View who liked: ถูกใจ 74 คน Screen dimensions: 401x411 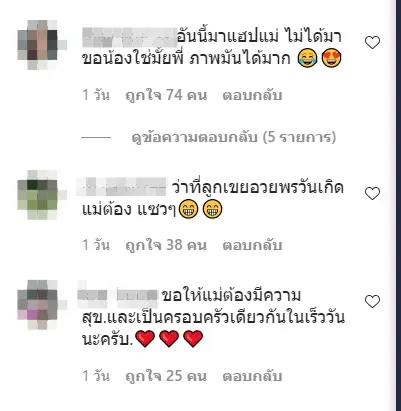(x=166, y=95)
